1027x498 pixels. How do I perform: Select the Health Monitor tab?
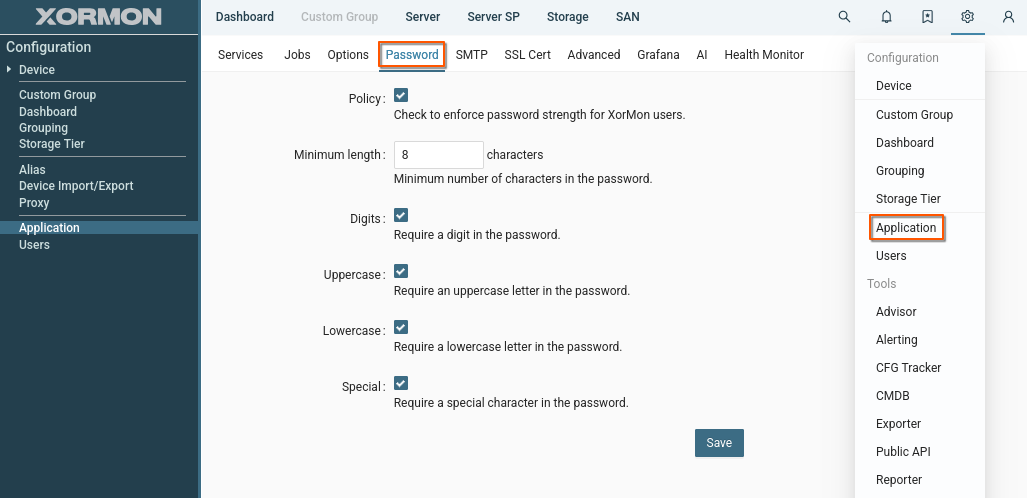point(764,55)
